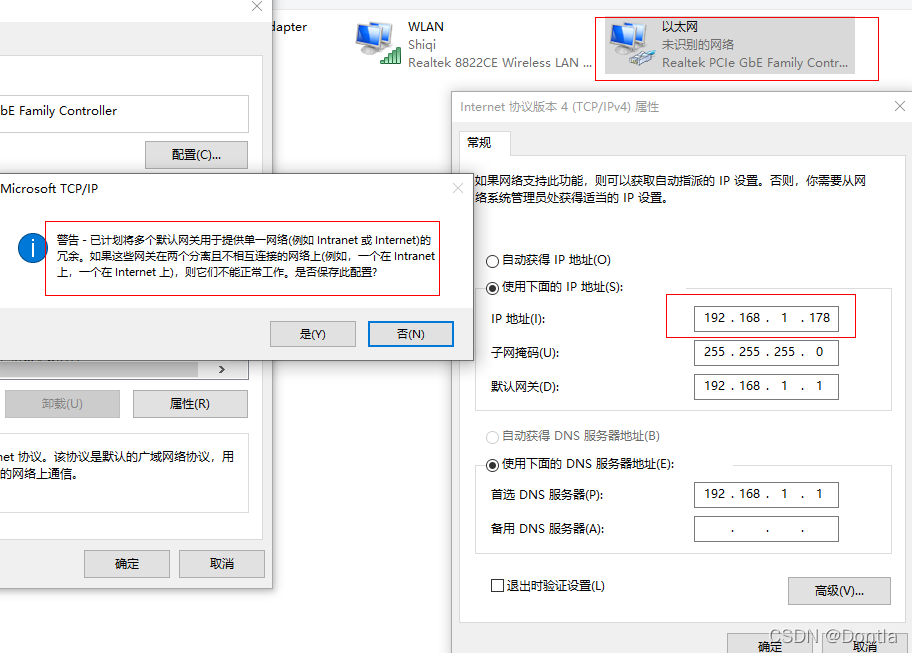Click the 配置(C)... button

pos(196,155)
